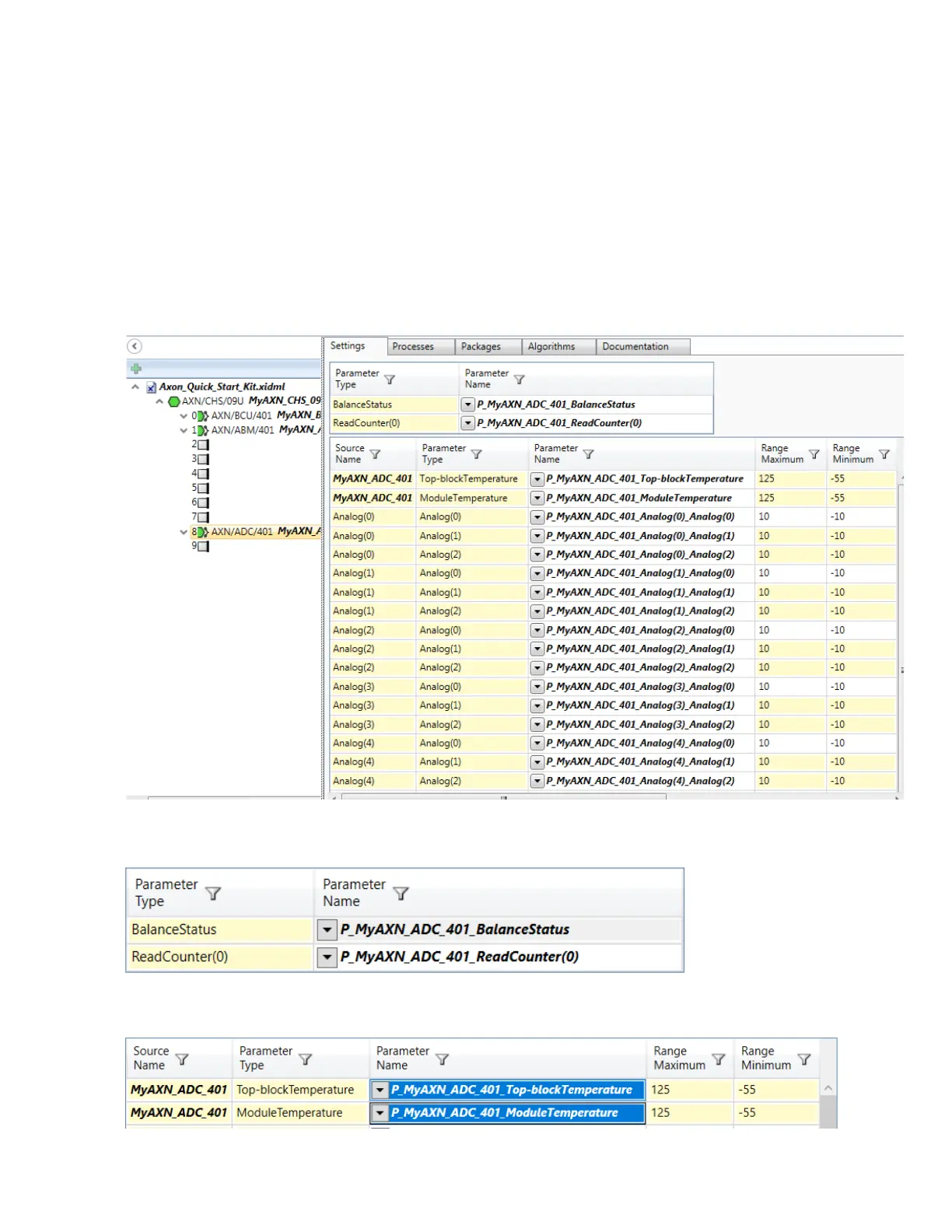Open ReadCounter(0) dropdown in enlarged two-row snippet
Viewport: 952px width, 1232px height.
click(327, 957)
